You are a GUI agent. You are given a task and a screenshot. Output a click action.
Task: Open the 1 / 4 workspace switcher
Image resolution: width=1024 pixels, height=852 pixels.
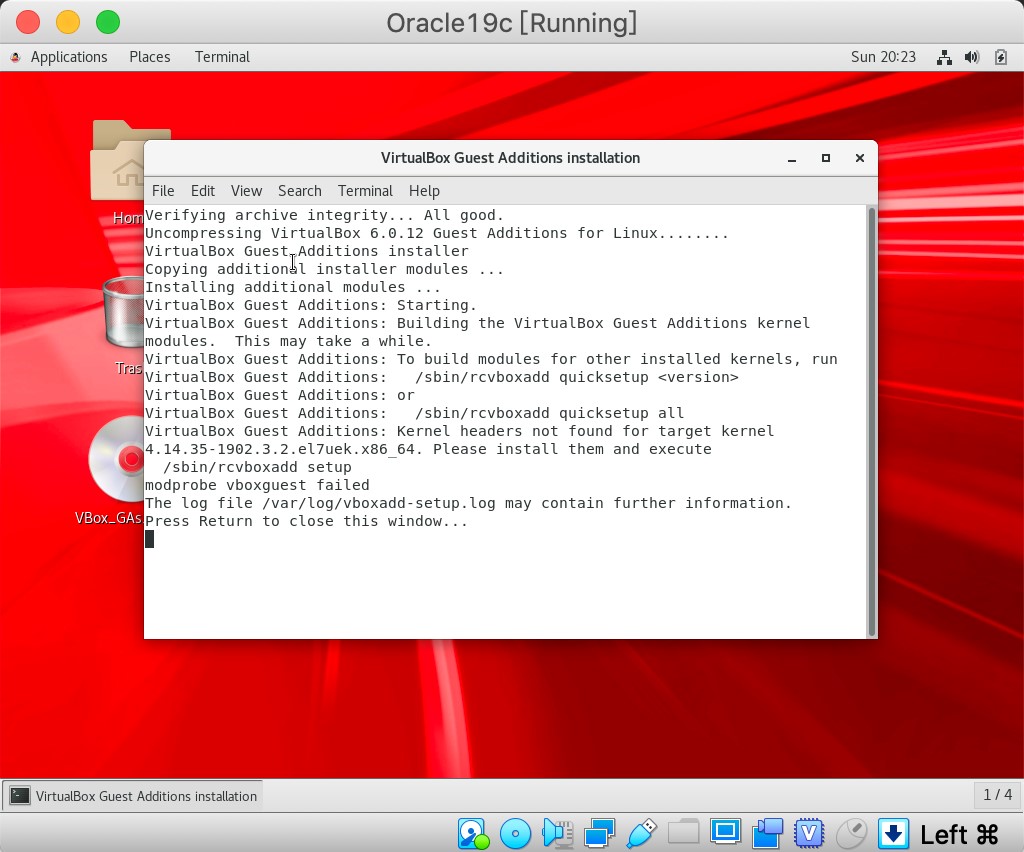click(x=997, y=795)
